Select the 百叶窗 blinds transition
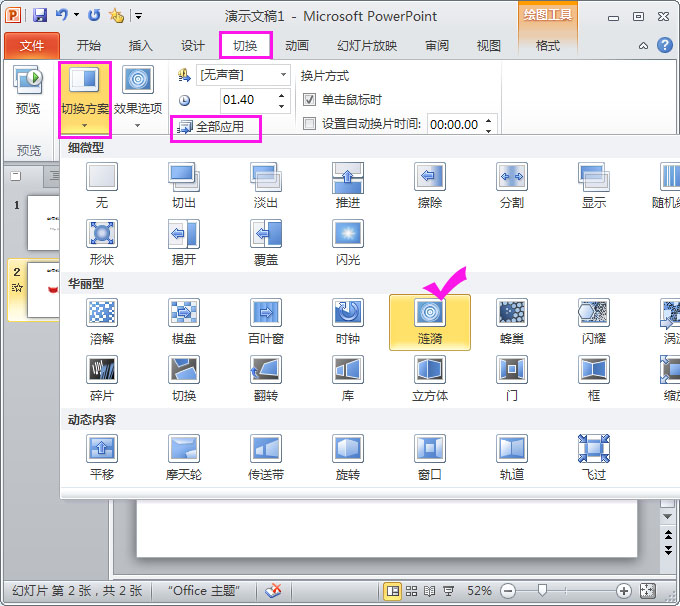The height and width of the screenshot is (606, 680). pos(265,321)
